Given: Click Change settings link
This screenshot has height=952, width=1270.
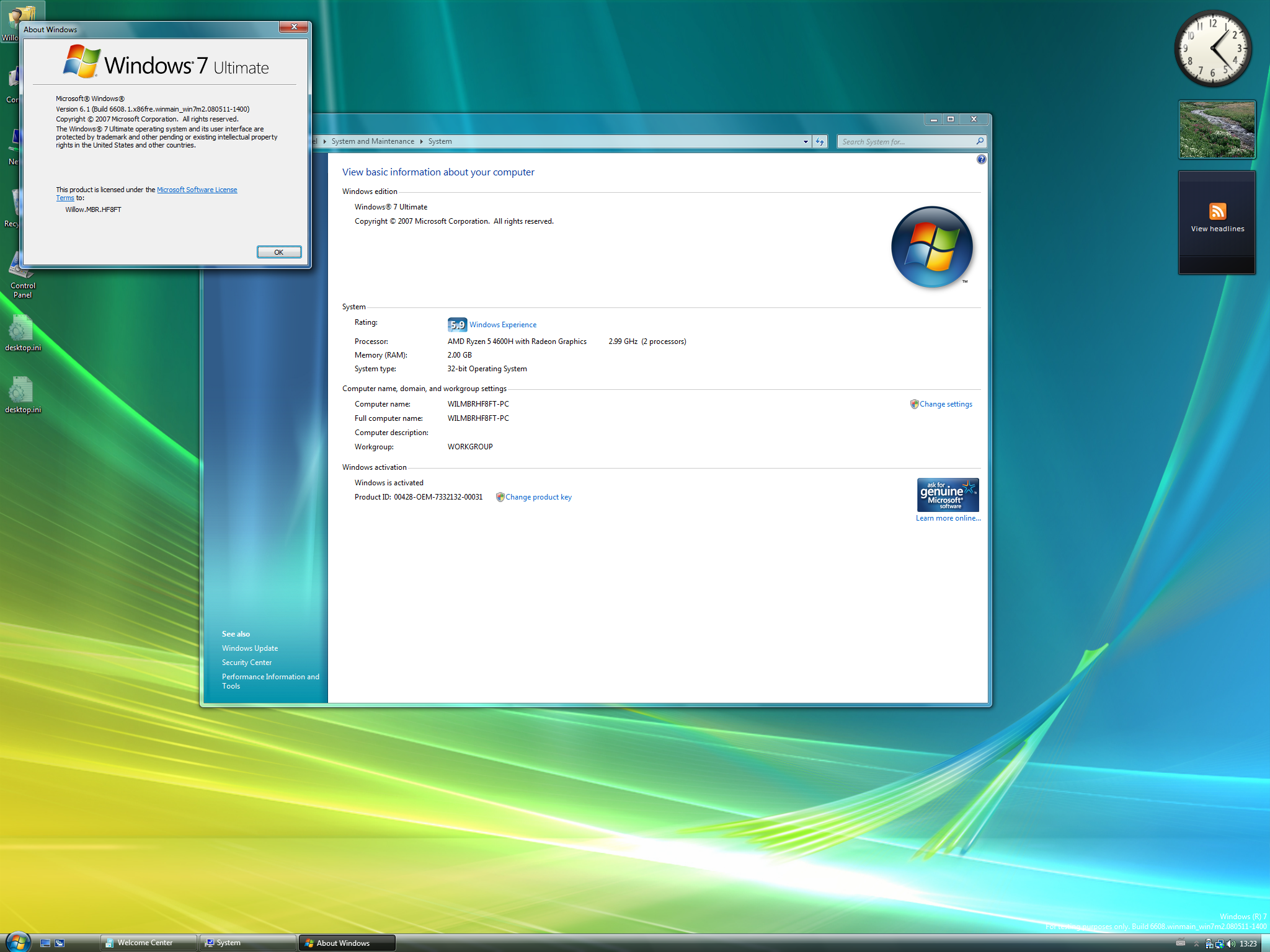Looking at the screenshot, I should pos(946,404).
